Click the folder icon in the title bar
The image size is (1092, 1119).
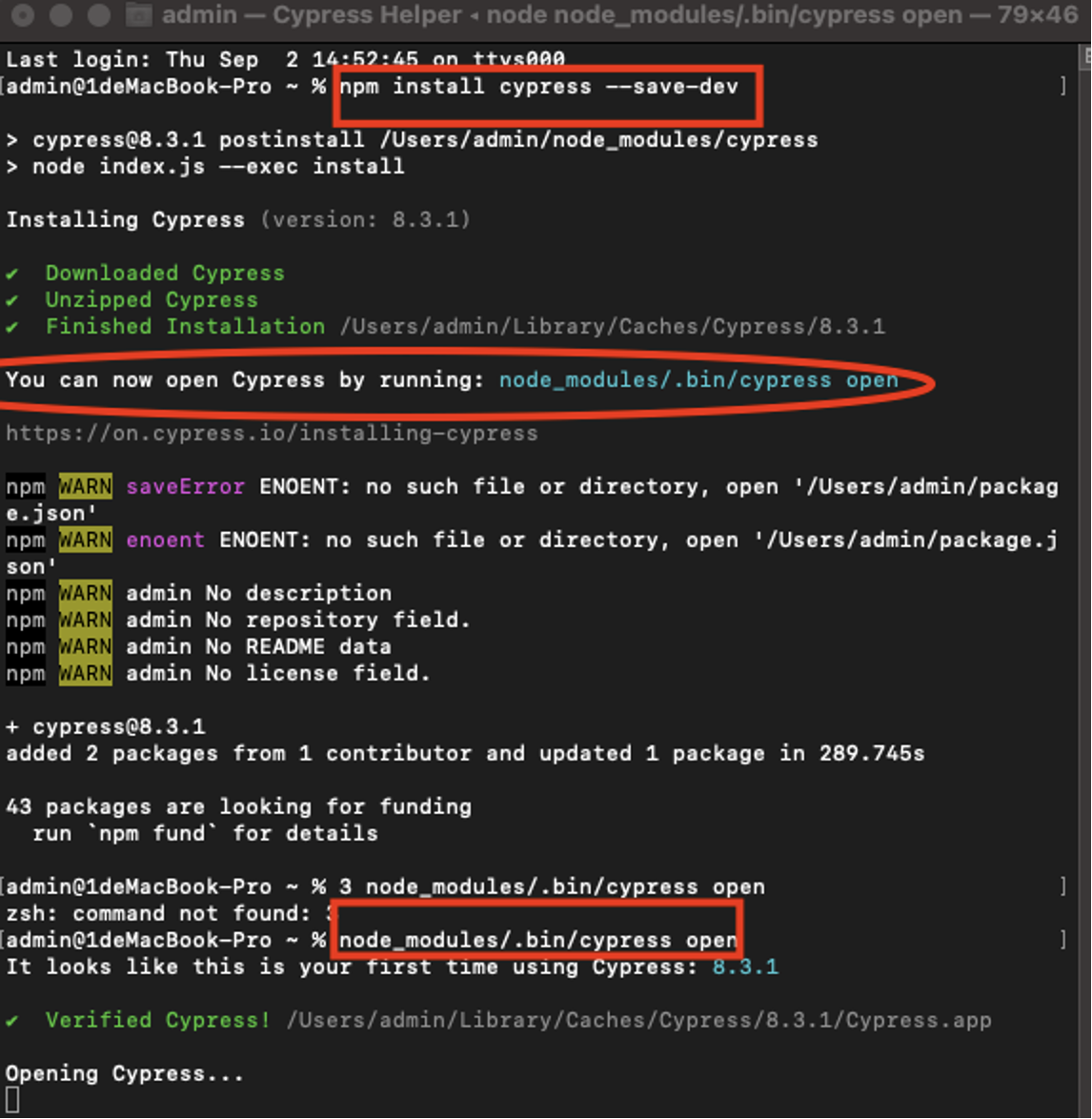point(138,14)
